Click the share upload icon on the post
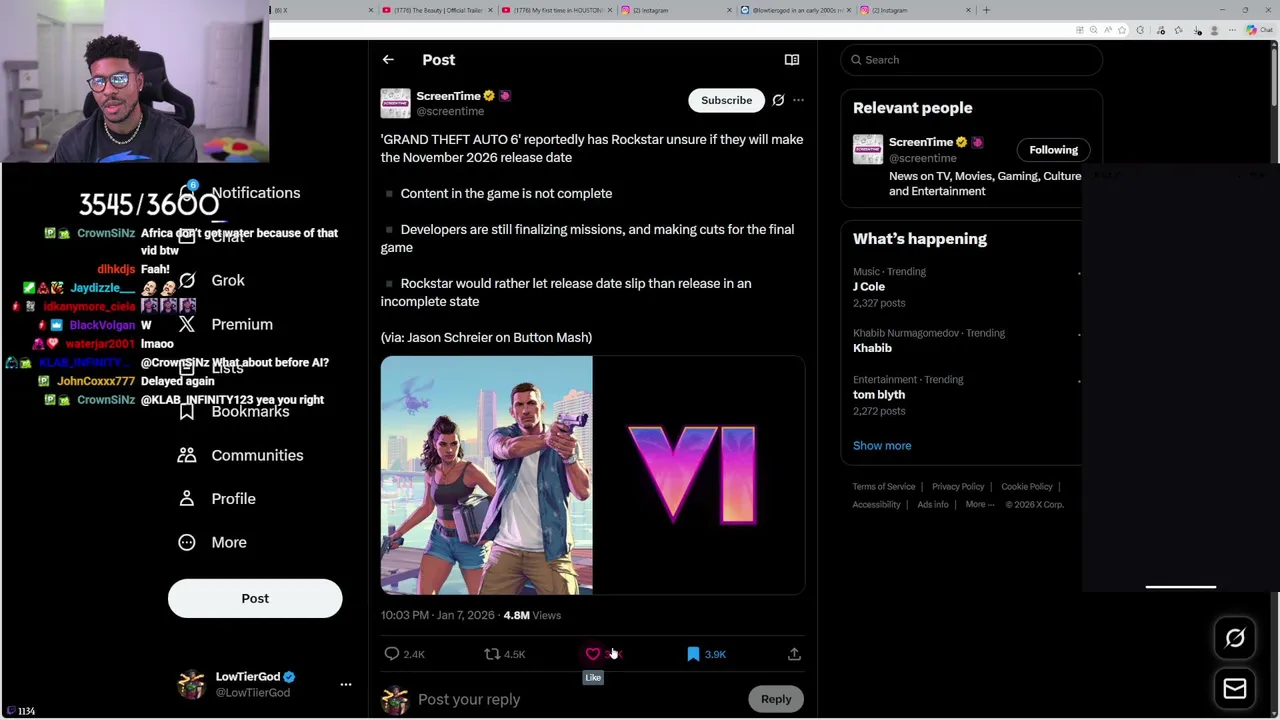1280x720 pixels. click(x=794, y=654)
